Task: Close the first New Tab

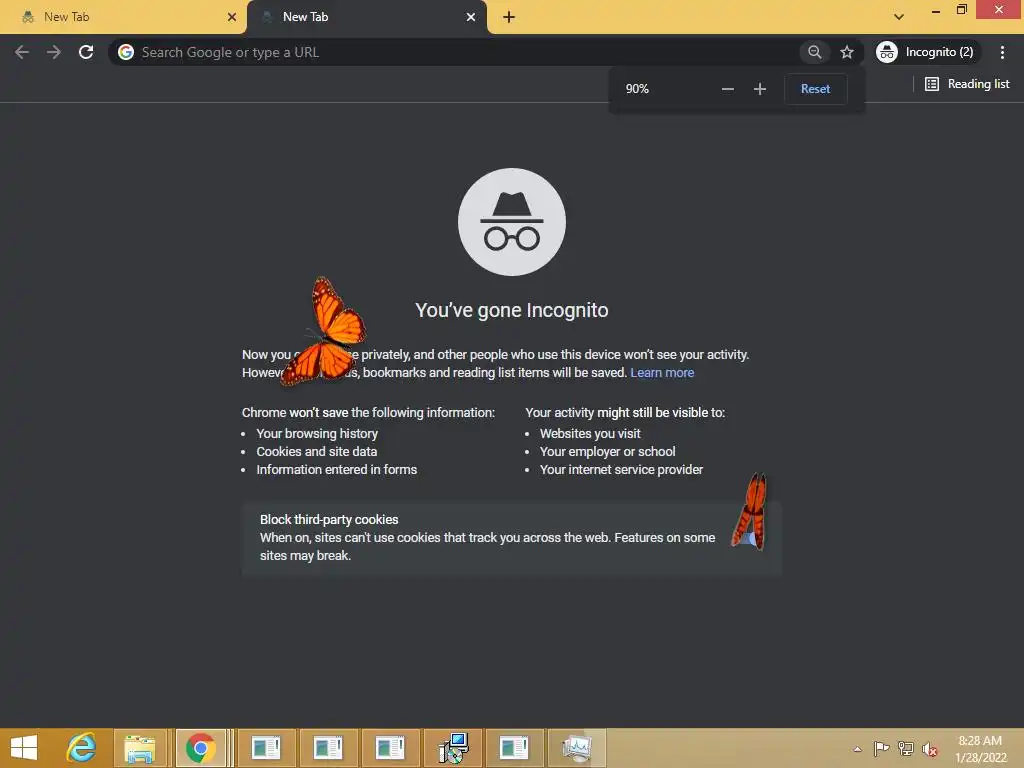Action: tap(232, 17)
